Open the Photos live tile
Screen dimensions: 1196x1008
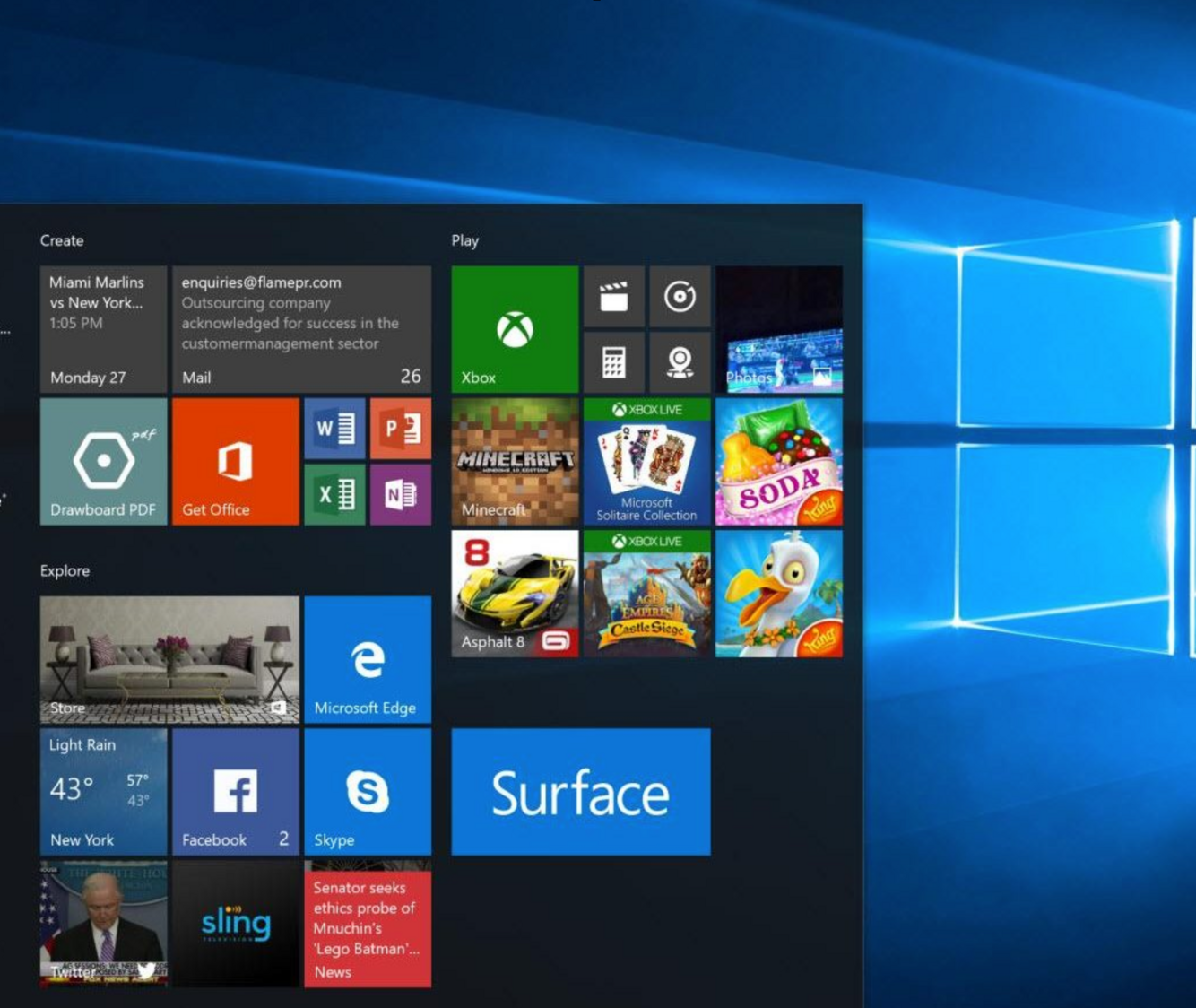[779, 329]
